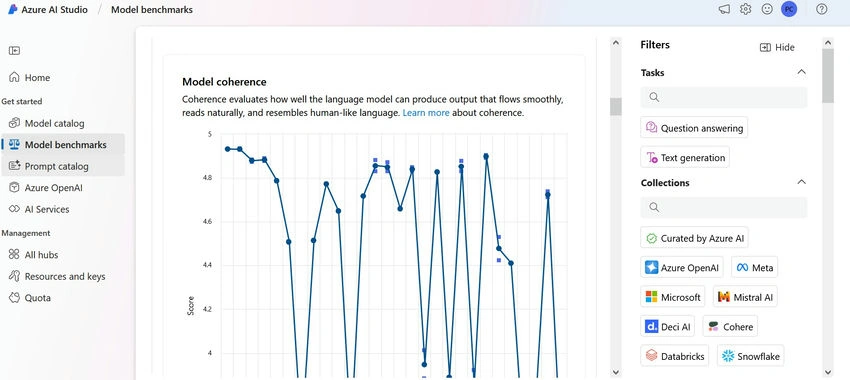The width and height of the screenshot is (850, 380).
Task: Click the first coherence data point
Action: pyautogui.click(x=228, y=149)
